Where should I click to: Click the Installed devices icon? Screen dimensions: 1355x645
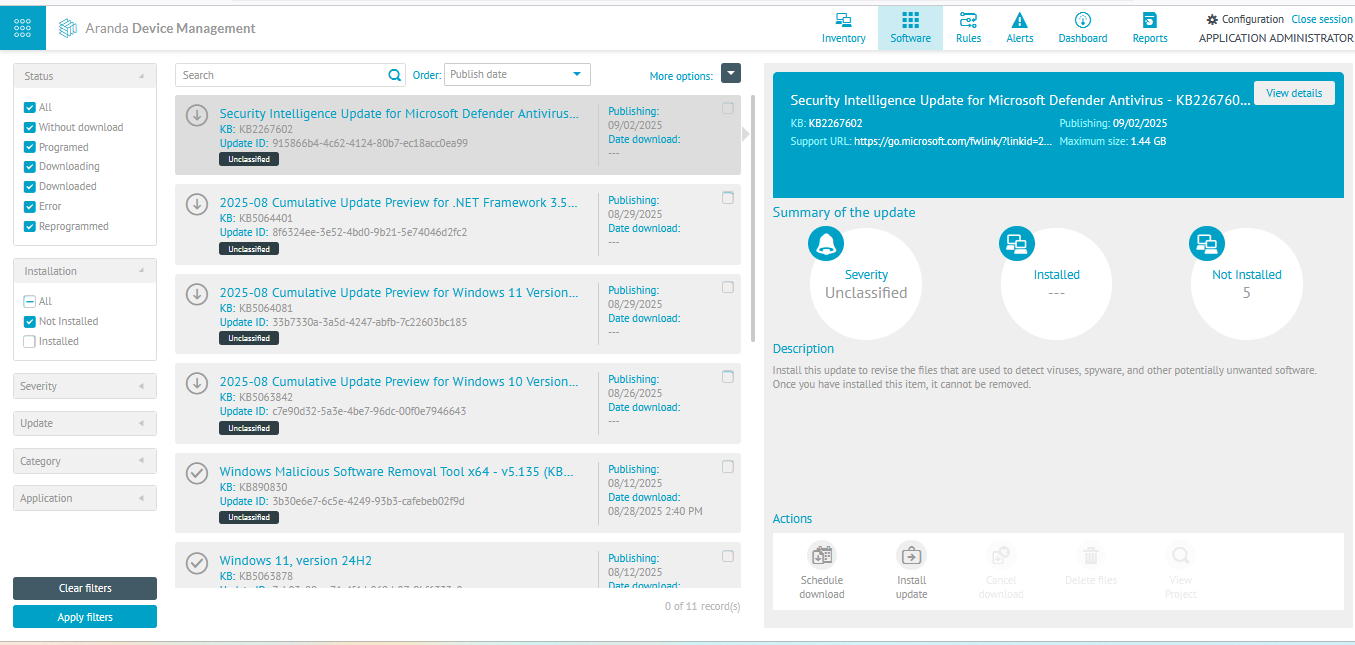click(1017, 243)
